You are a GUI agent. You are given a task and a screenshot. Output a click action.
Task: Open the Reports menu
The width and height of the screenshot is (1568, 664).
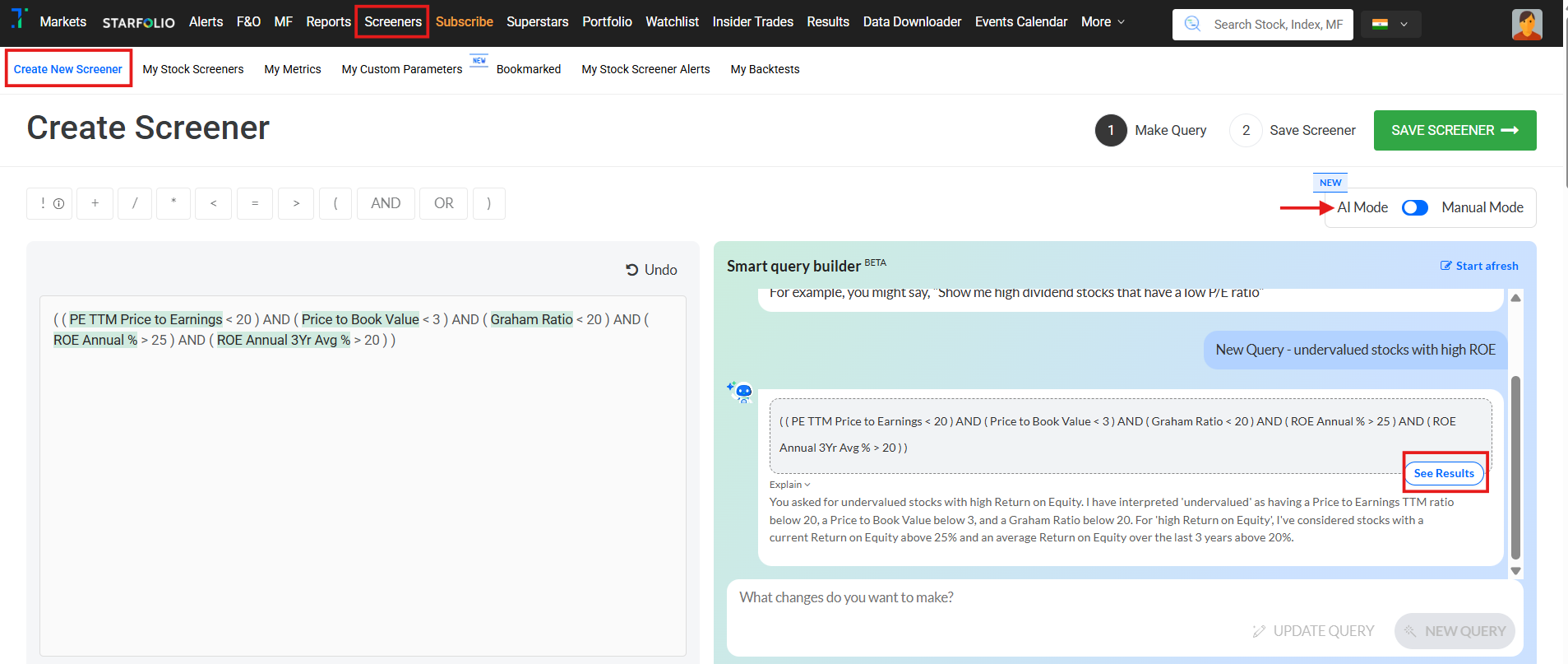328,22
